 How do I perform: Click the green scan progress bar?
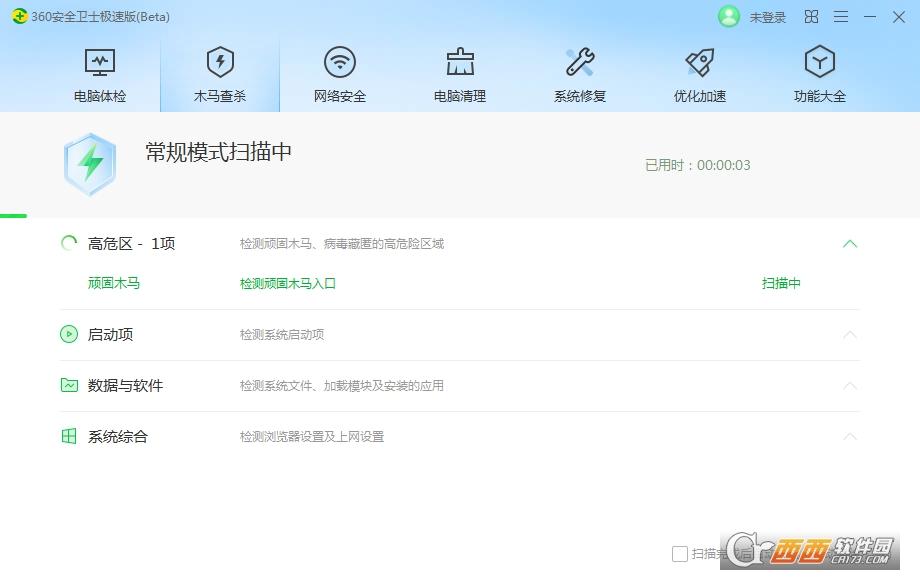click(x=13, y=216)
